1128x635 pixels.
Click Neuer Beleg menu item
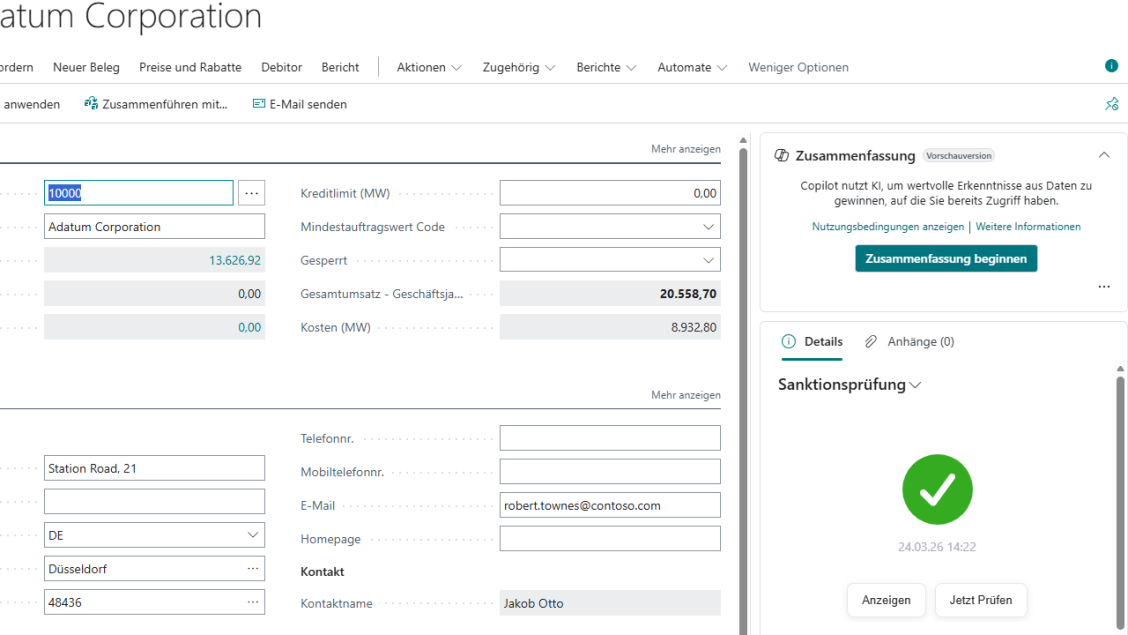[86, 67]
